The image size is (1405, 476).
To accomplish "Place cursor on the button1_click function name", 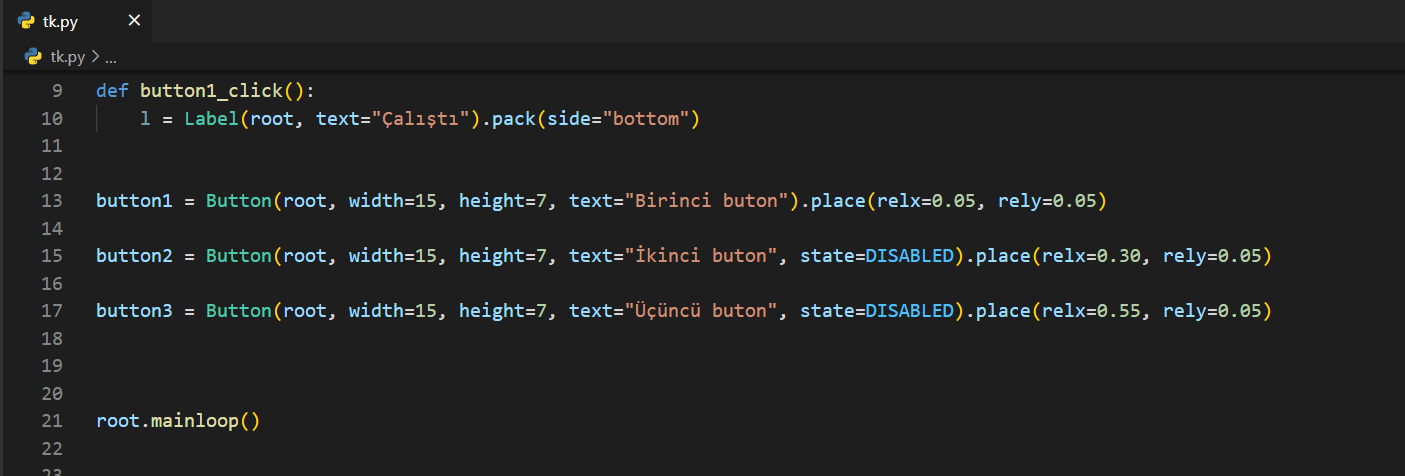I will 211,91.
